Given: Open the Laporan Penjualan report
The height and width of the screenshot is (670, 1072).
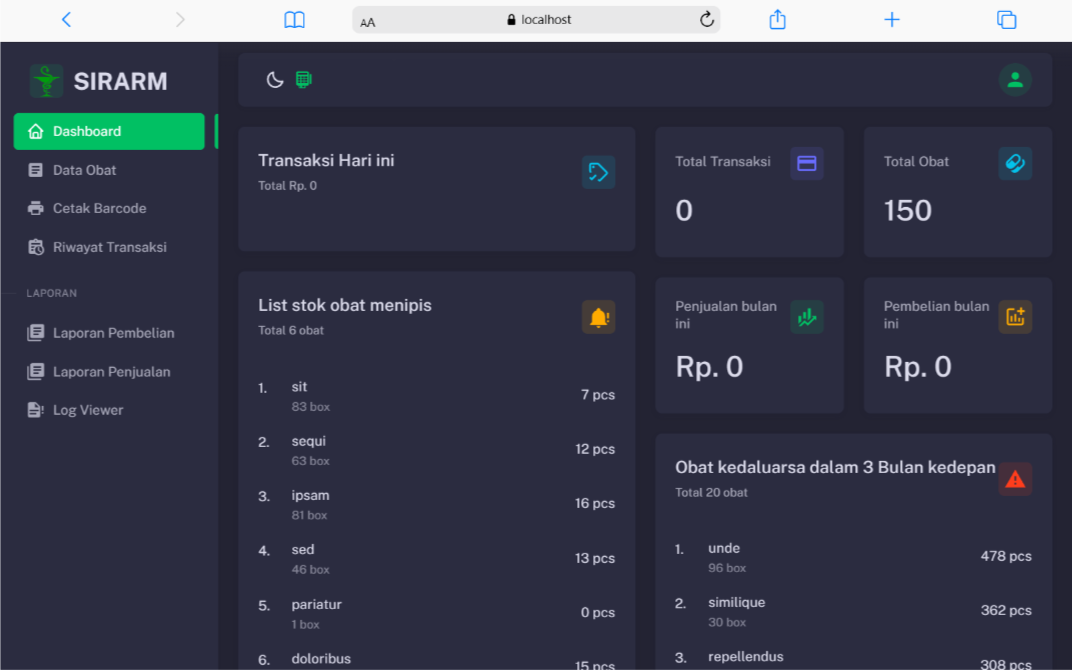Looking at the screenshot, I should click(111, 372).
